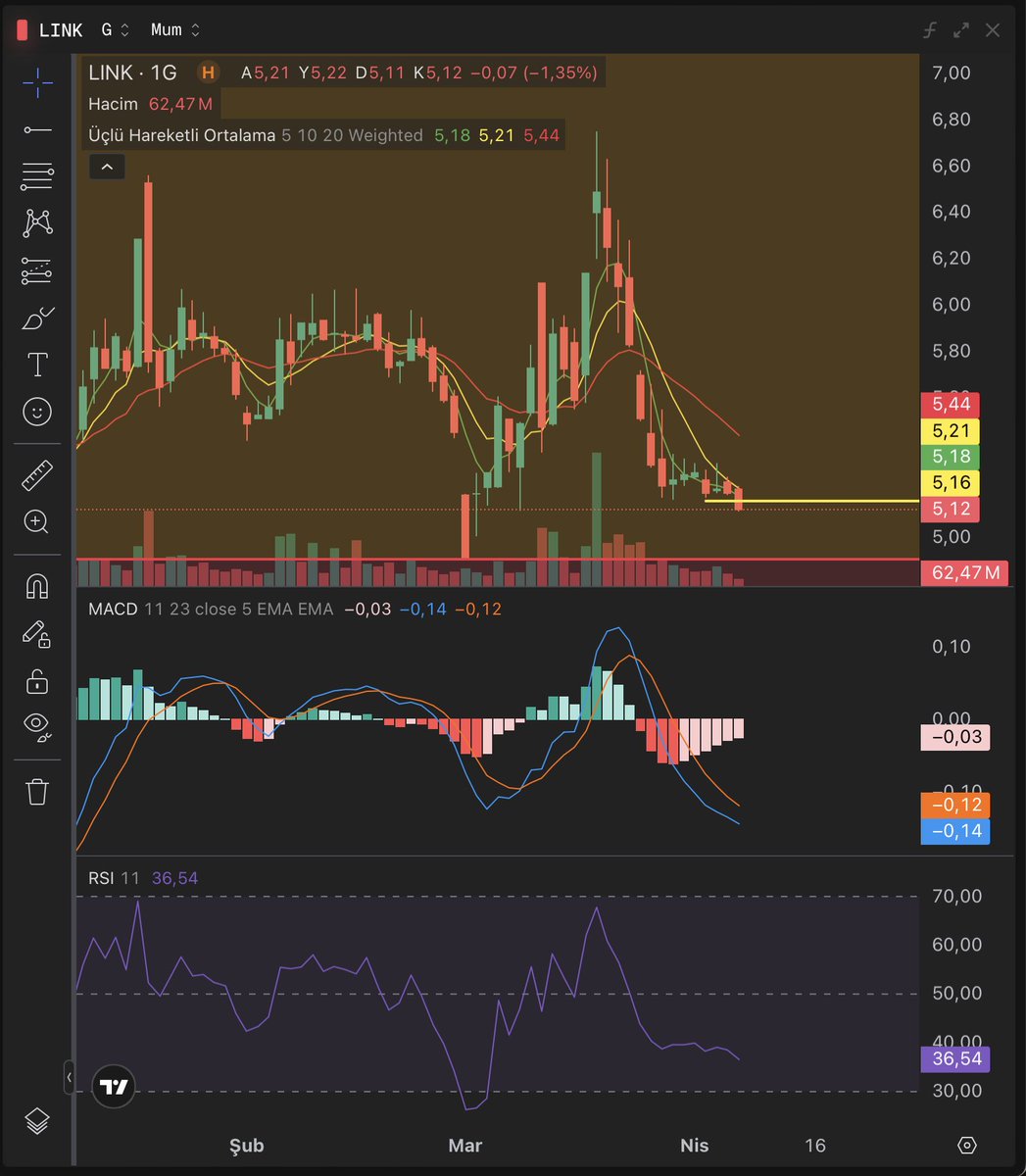Click the -0,03 MACD histogram label
The height and width of the screenshot is (1176, 1026).
point(955,737)
